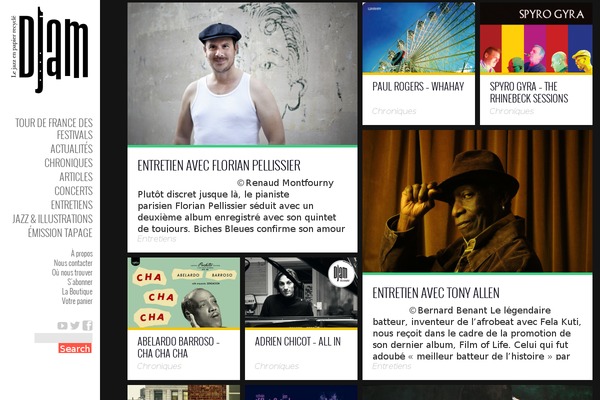Open Entretien avec Tony Allen headline

[436, 293]
